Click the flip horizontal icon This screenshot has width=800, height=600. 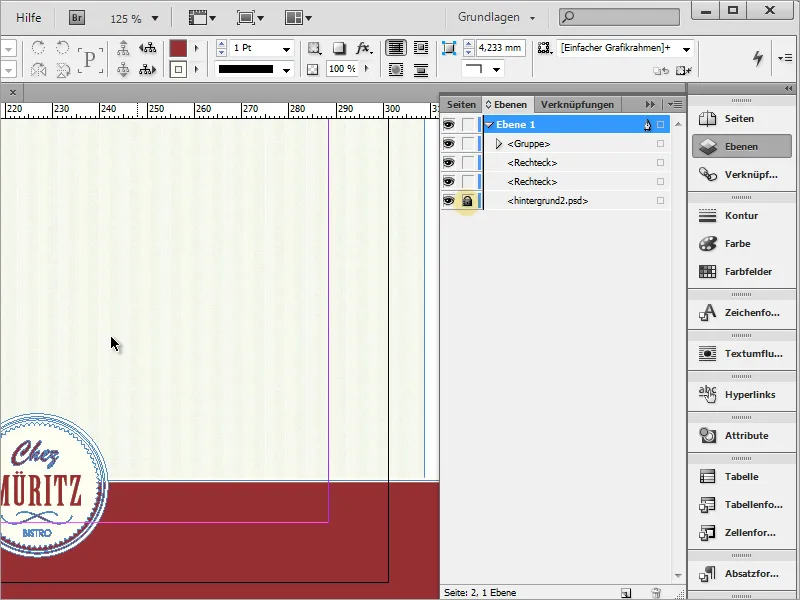click(x=38, y=69)
